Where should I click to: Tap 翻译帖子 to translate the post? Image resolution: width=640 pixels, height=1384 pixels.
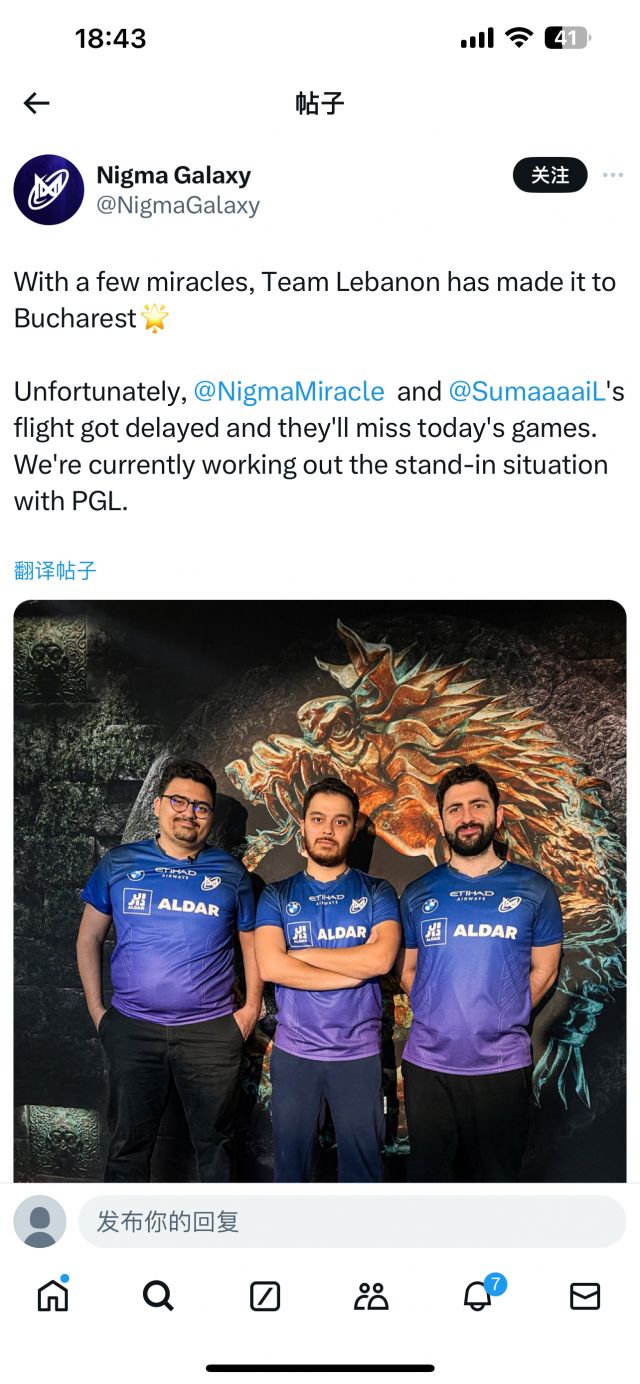pos(55,571)
